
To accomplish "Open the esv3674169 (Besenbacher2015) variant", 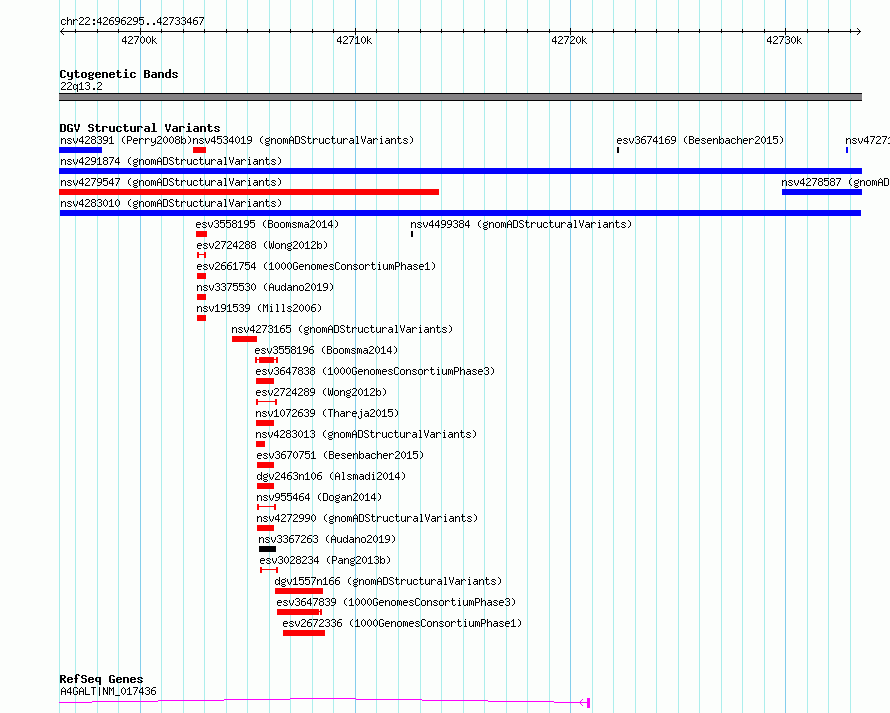I will [700, 140].
